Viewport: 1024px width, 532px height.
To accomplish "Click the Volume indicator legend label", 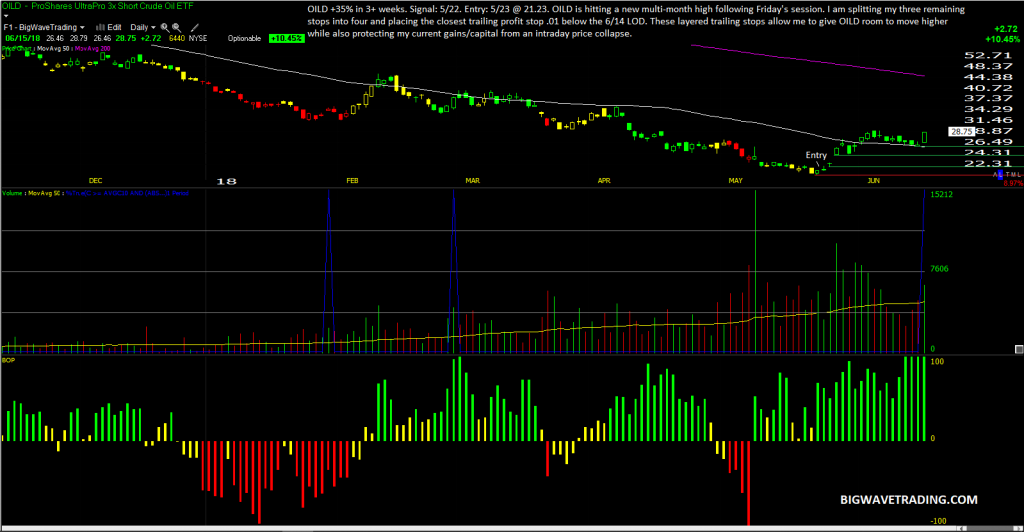I will coord(12,193).
